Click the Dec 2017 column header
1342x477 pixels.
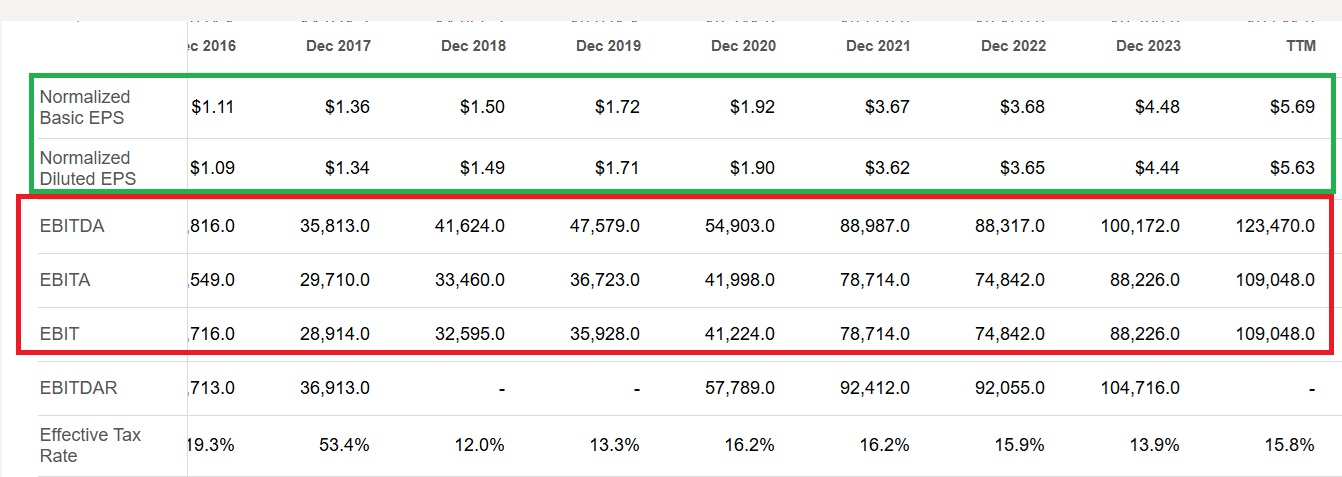[338, 46]
